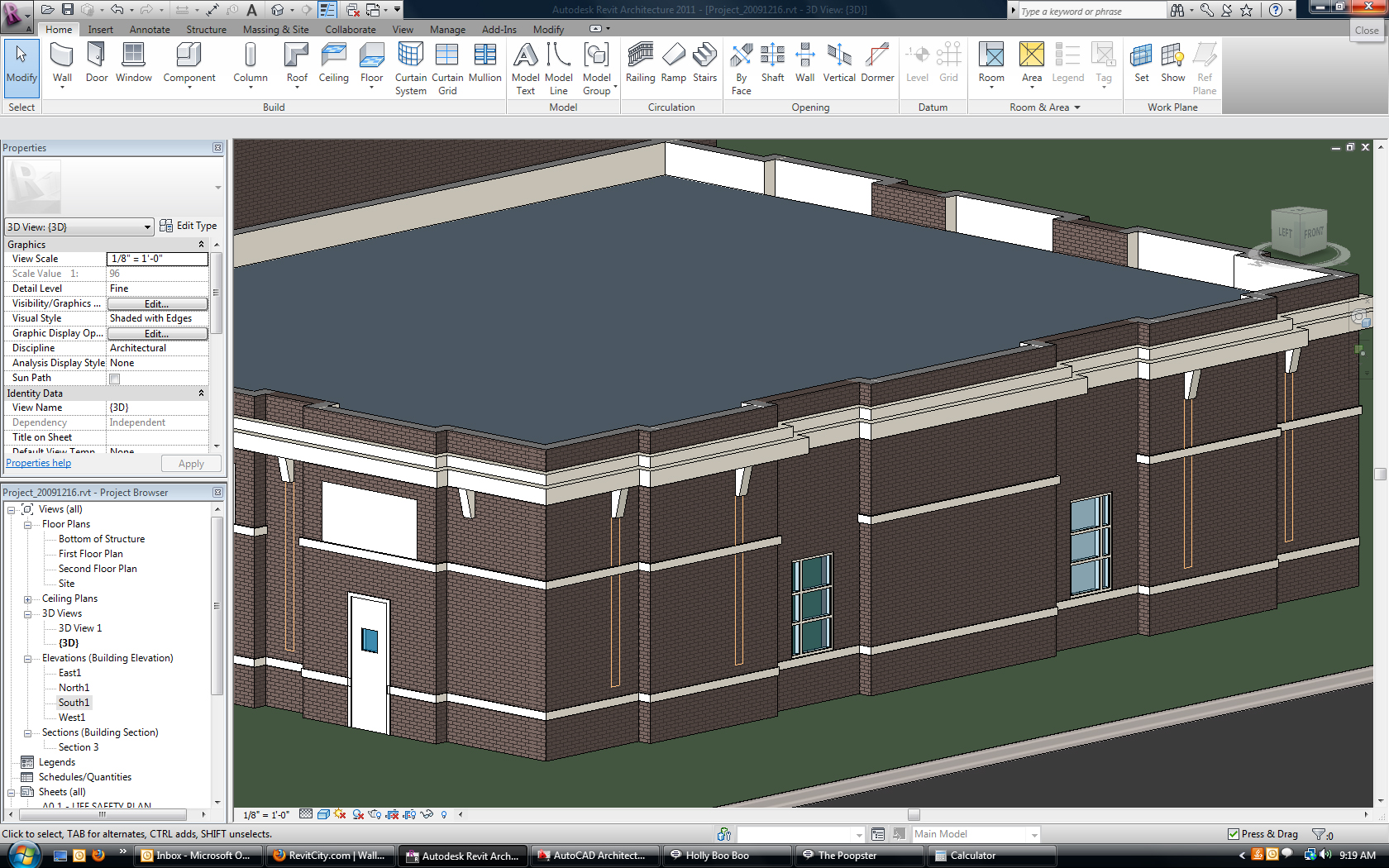The height and width of the screenshot is (868, 1389).
Task: Open the Massing & Site ribbon tab
Action: [275, 30]
